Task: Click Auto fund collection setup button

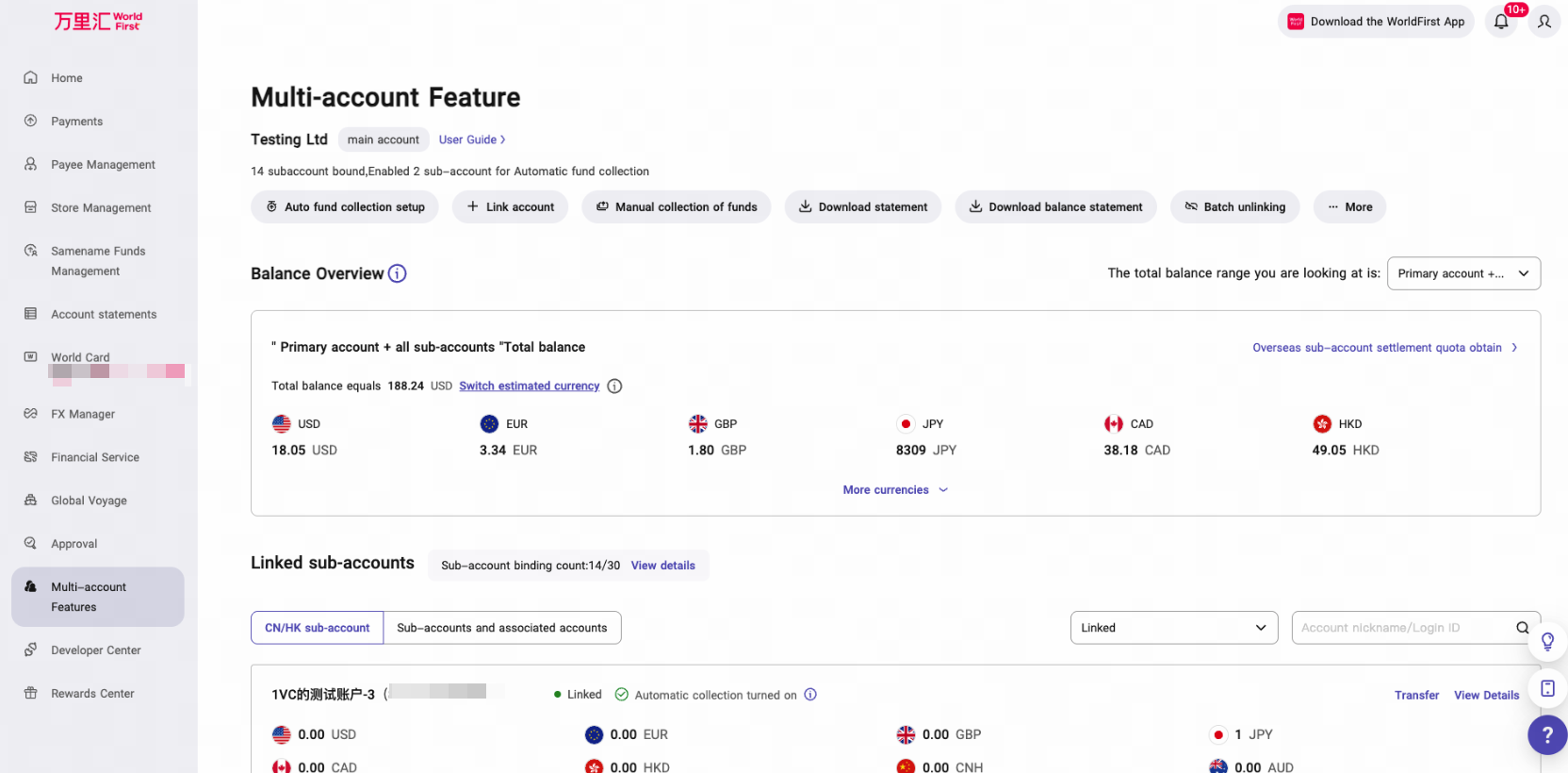Action: point(345,206)
